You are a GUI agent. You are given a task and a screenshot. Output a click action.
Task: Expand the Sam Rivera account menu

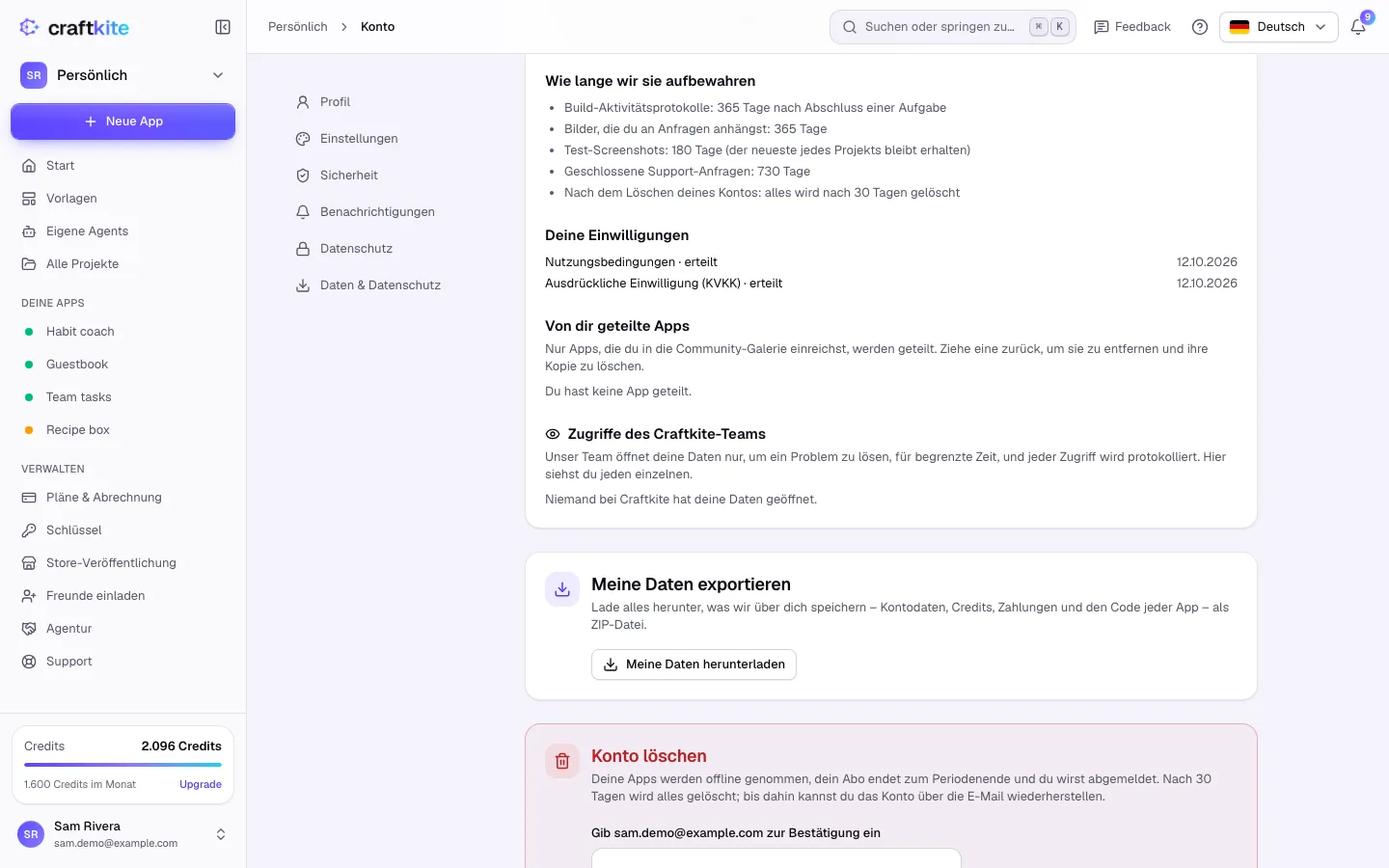[123, 834]
